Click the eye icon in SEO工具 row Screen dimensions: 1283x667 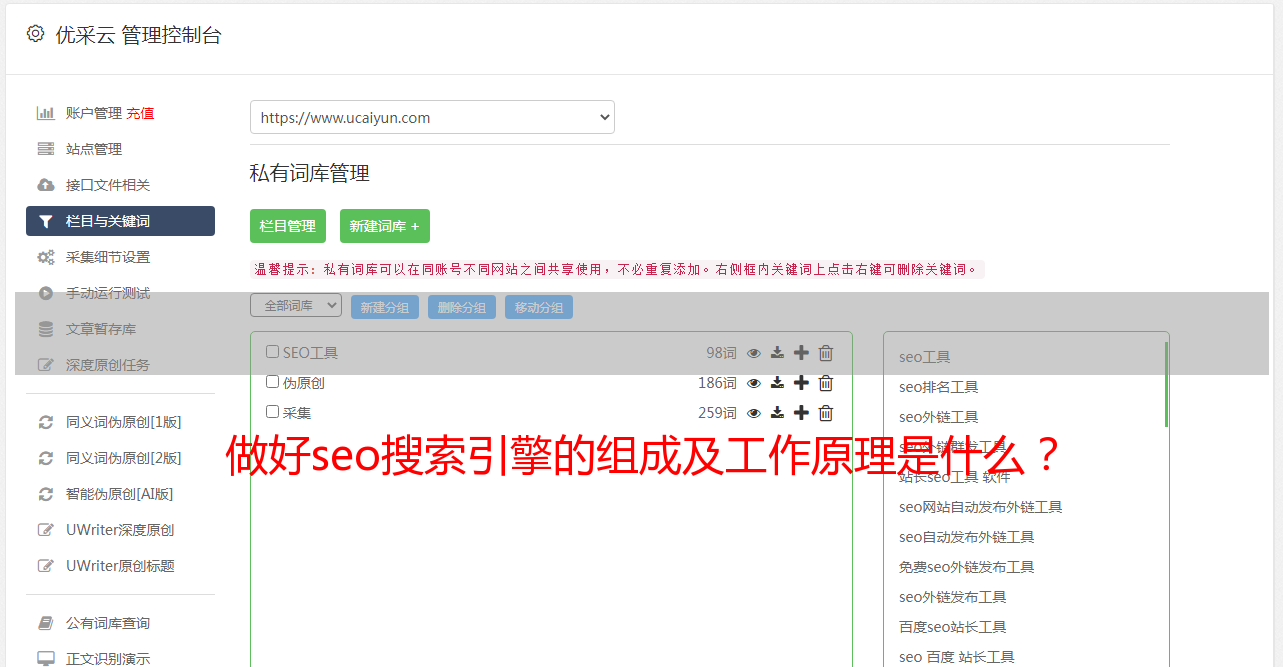[x=754, y=353]
